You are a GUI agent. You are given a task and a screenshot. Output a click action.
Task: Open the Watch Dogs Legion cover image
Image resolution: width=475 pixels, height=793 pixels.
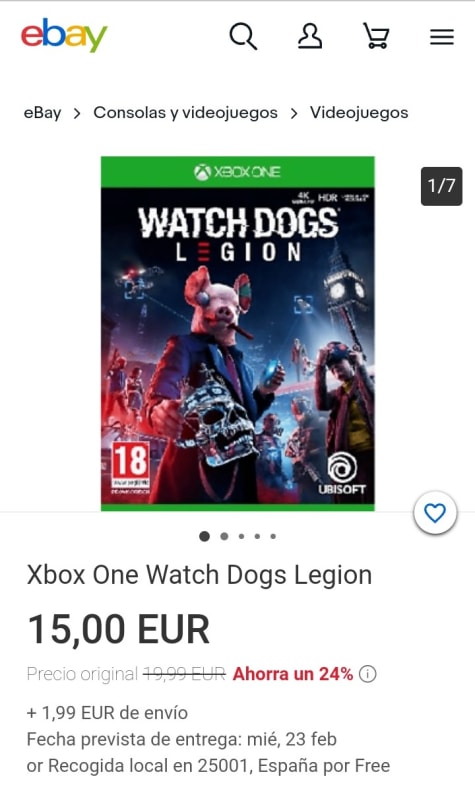tap(238, 334)
